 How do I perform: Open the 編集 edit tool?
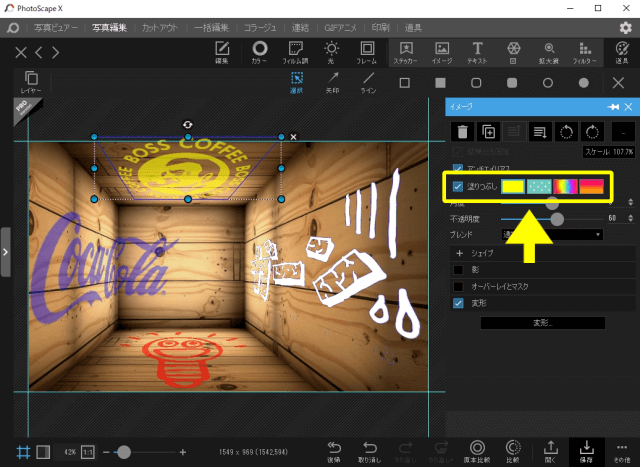click(222, 53)
